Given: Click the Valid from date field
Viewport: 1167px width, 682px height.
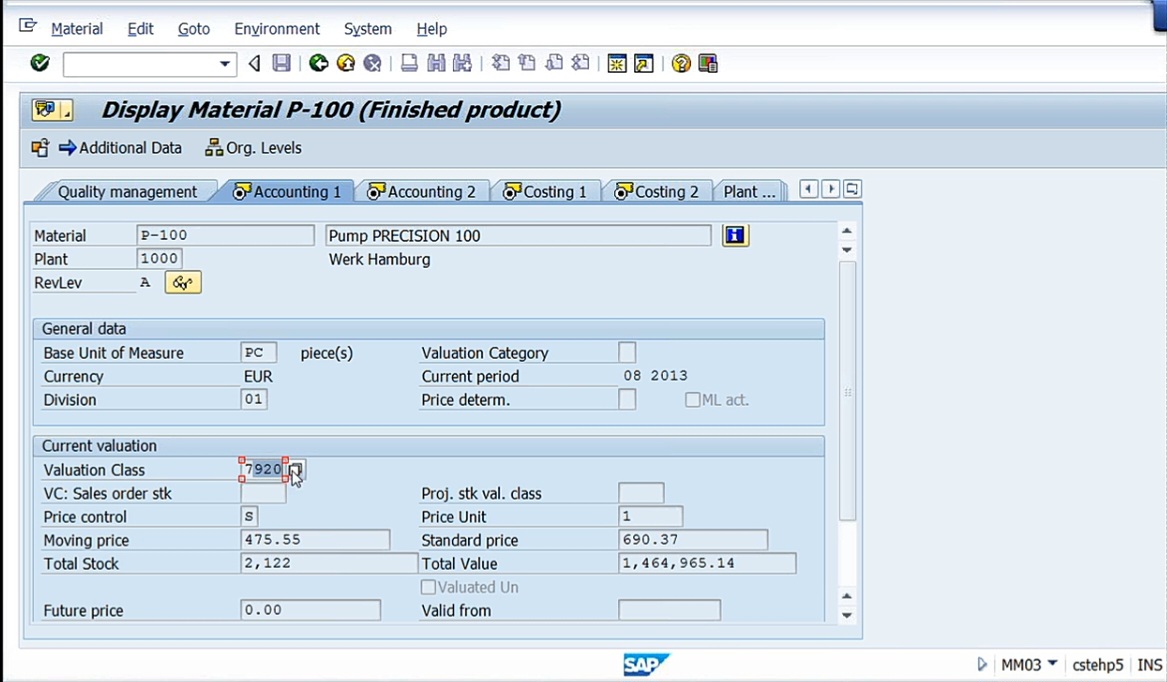Looking at the screenshot, I should point(669,611).
